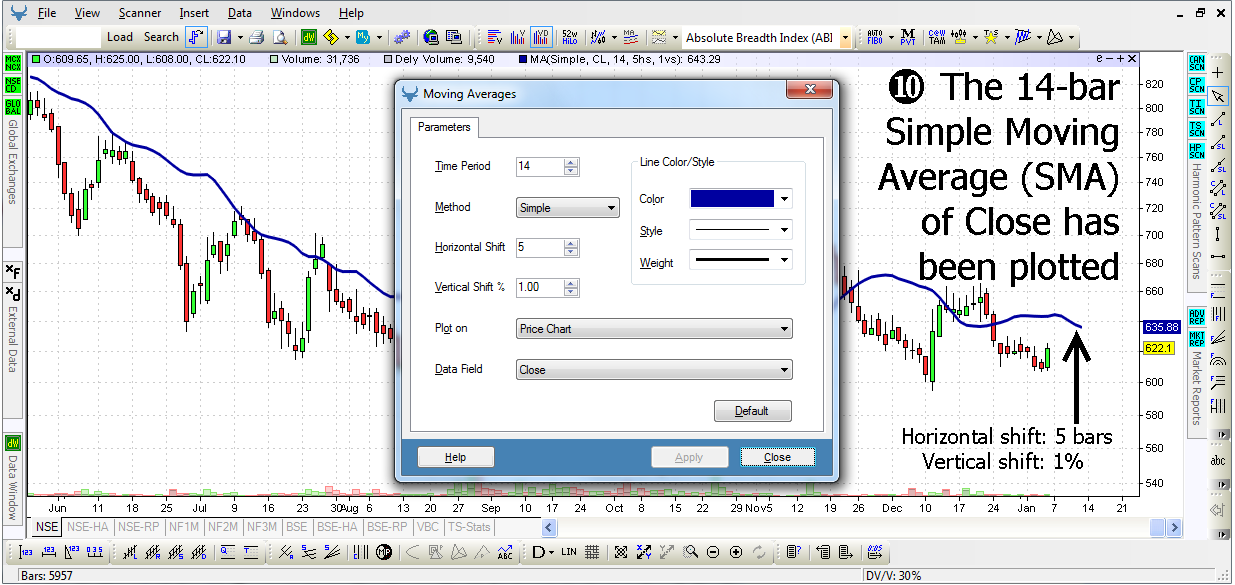The height and width of the screenshot is (585, 1235).
Task: Click the CAN SCN sidebar icon
Action: (x=1196, y=63)
